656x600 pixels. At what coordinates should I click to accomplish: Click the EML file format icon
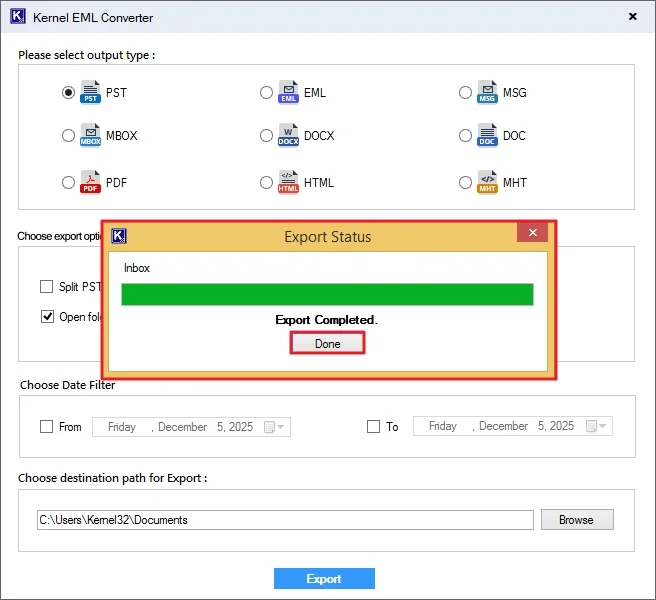pos(289,92)
